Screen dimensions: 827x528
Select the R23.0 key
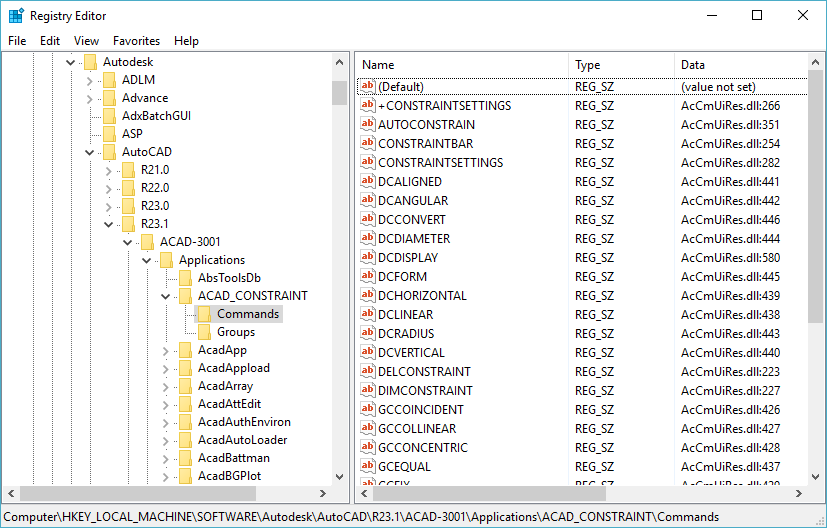(155, 206)
